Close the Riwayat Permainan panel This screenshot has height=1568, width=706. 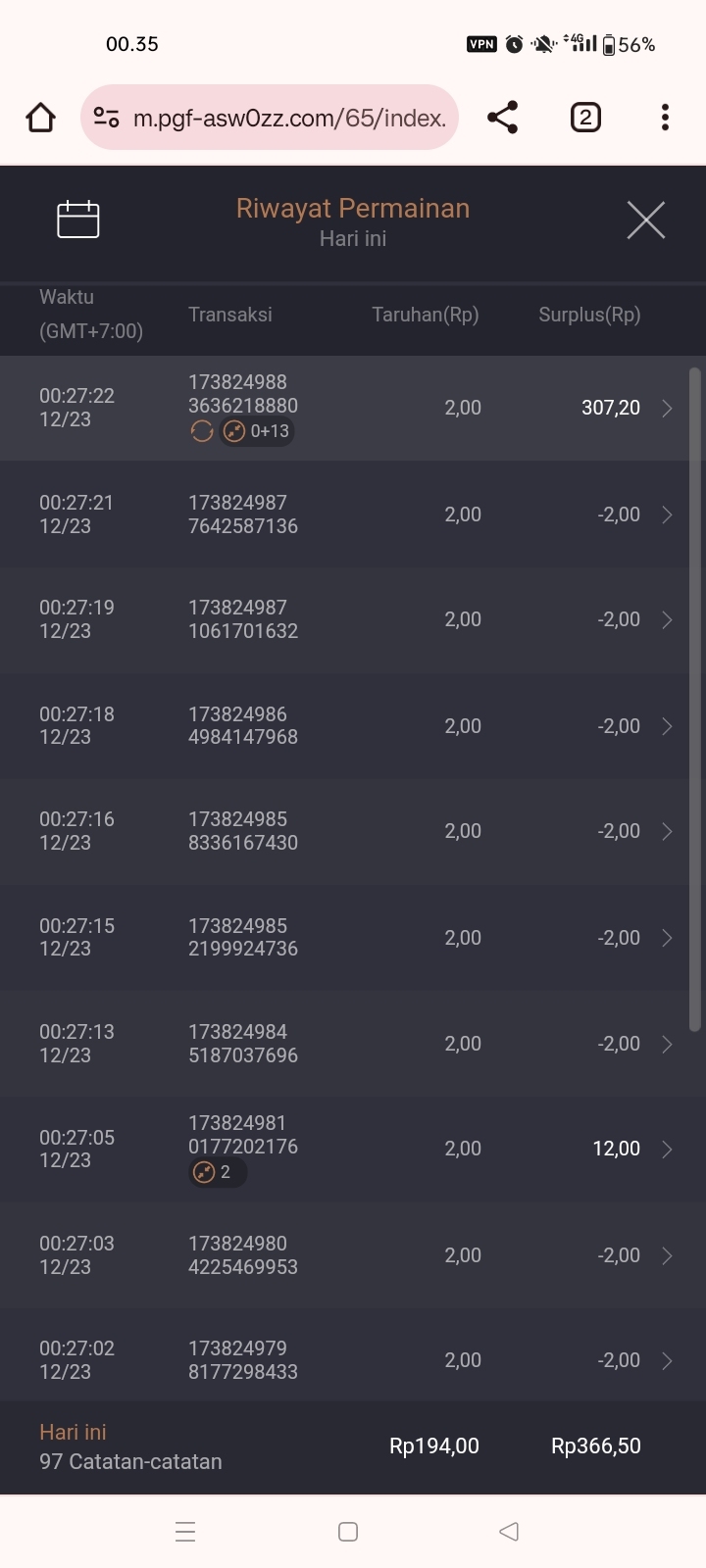click(x=645, y=220)
